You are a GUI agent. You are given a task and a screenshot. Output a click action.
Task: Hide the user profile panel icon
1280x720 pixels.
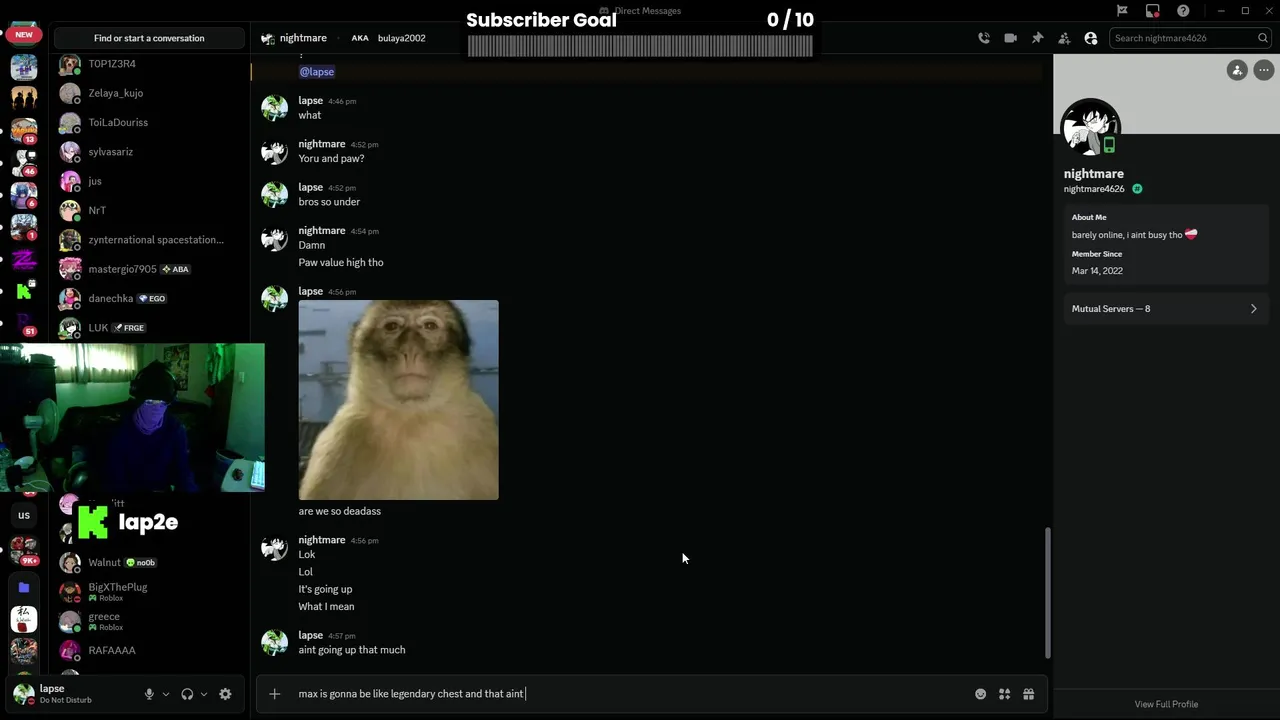(1091, 38)
